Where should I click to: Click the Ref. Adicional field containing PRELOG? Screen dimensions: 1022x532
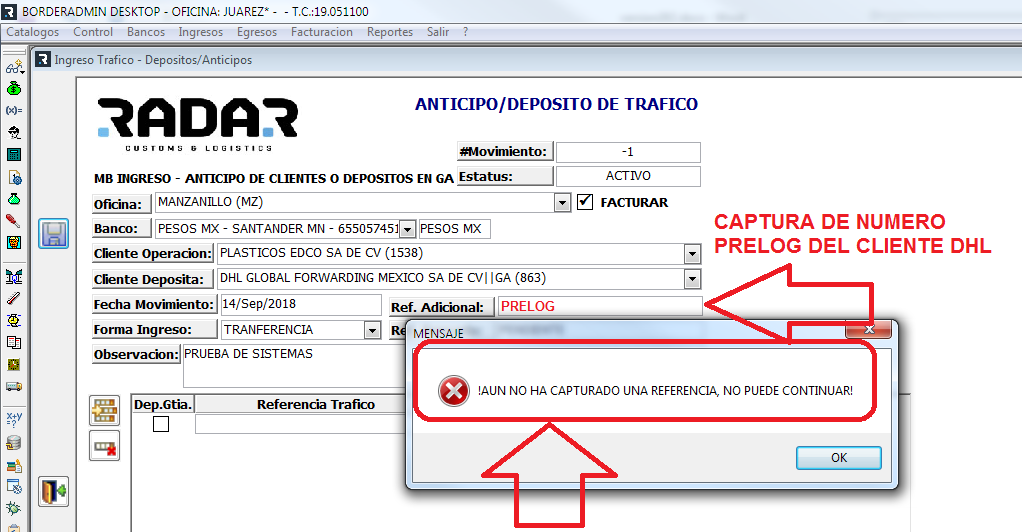click(x=600, y=306)
